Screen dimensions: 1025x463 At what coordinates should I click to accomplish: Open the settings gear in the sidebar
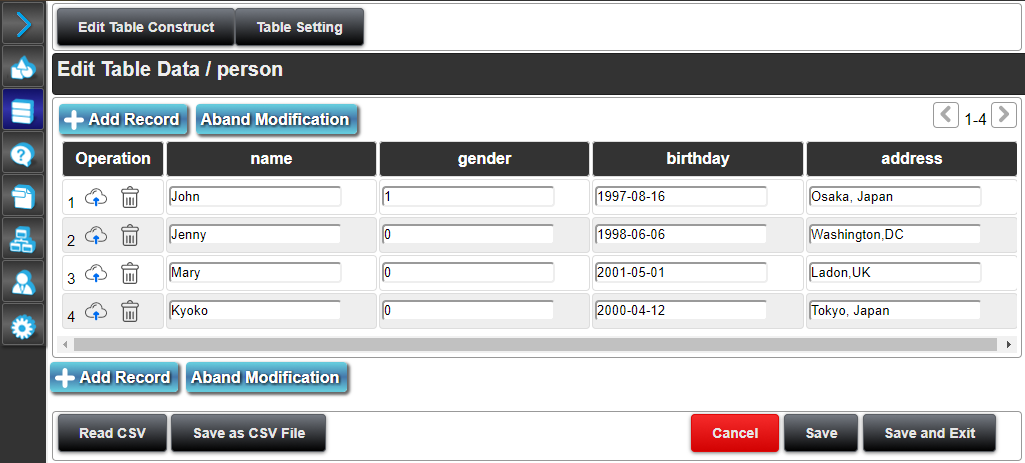click(22, 326)
